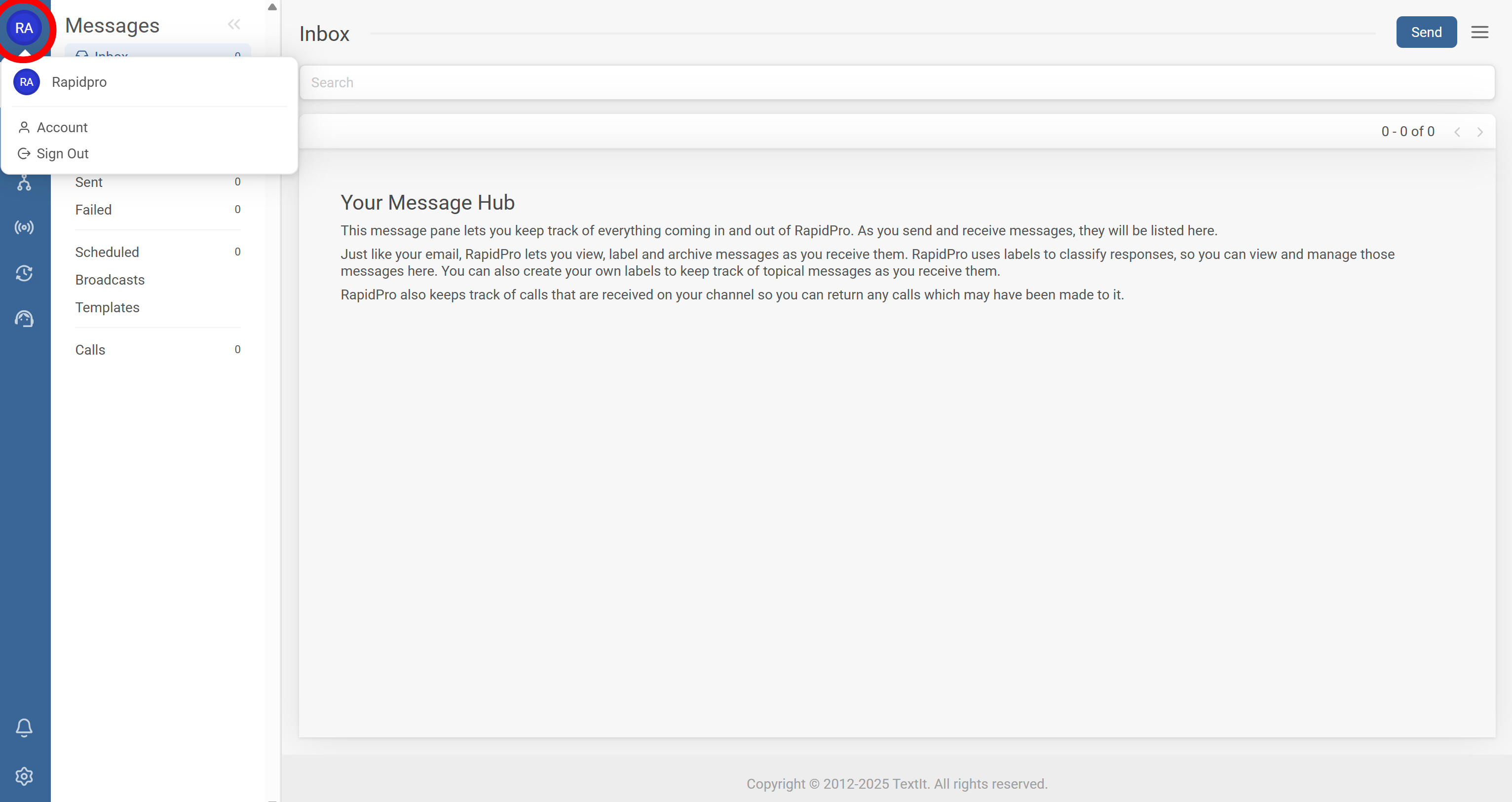The height and width of the screenshot is (802, 1512).
Task: Open the Campaigns history icon in sidebar
Action: tap(24, 273)
